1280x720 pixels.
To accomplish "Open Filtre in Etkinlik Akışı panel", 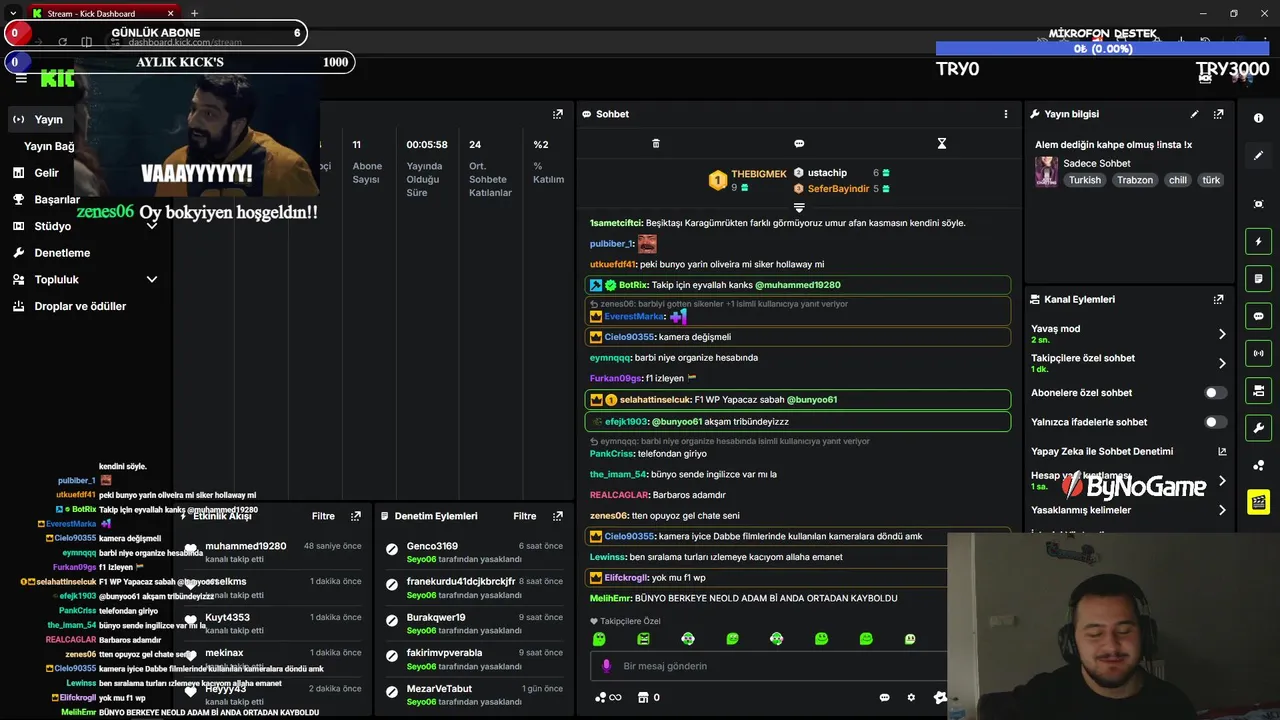I will click(x=323, y=516).
